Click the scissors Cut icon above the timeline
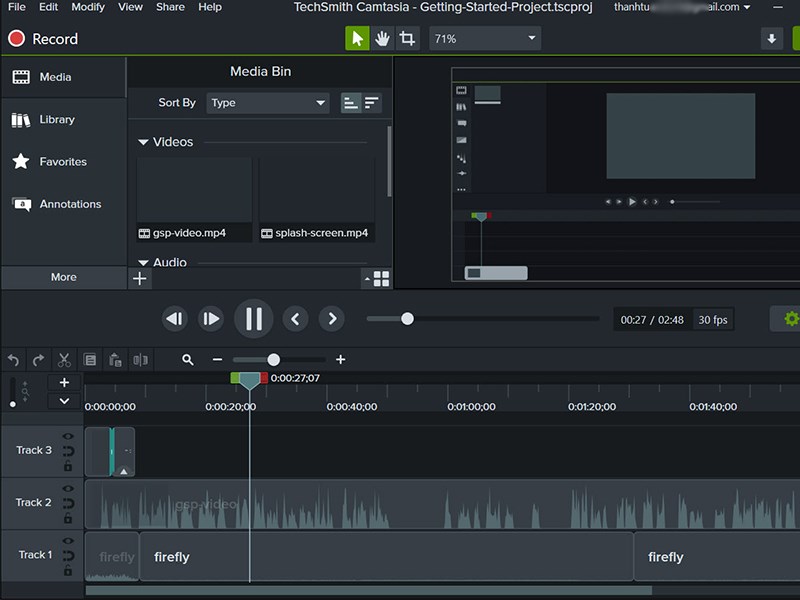Viewport: 800px width, 600px height. [x=64, y=360]
